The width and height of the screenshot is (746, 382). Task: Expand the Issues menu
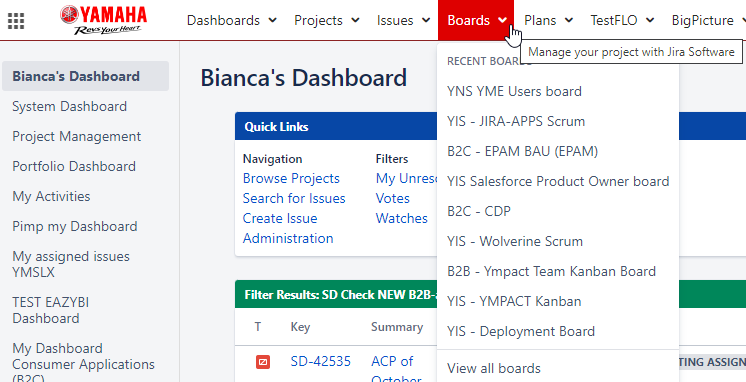coord(403,20)
